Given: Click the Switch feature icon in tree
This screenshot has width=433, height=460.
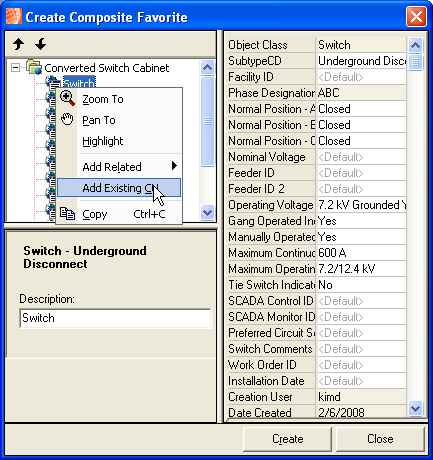Looking at the screenshot, I should pos(52,82).
